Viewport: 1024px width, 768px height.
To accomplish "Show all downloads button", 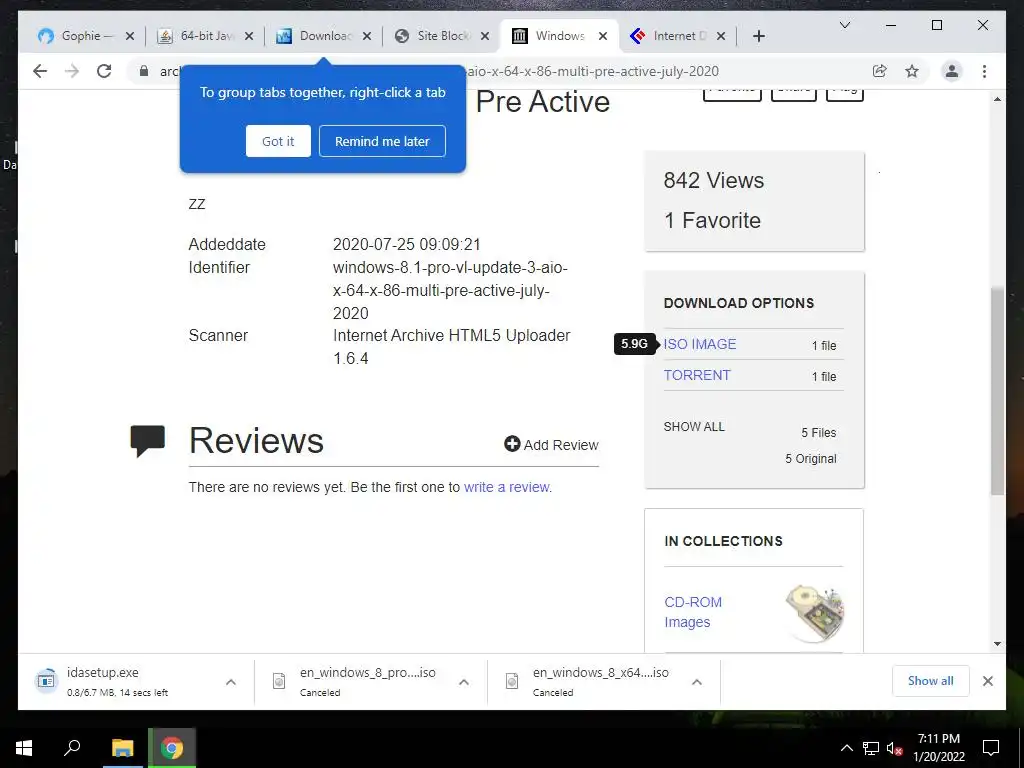I will [x=931, y=681].
